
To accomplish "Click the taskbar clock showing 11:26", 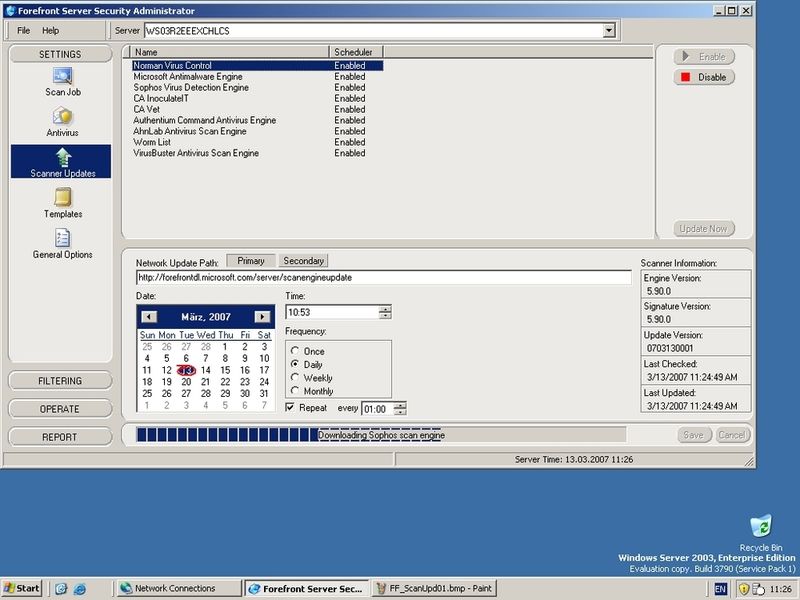I will (781, 589).
